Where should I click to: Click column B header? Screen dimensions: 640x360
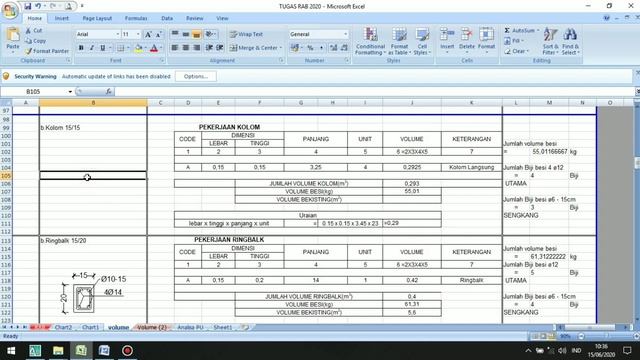pyautogui.click(x=93, y=102)
